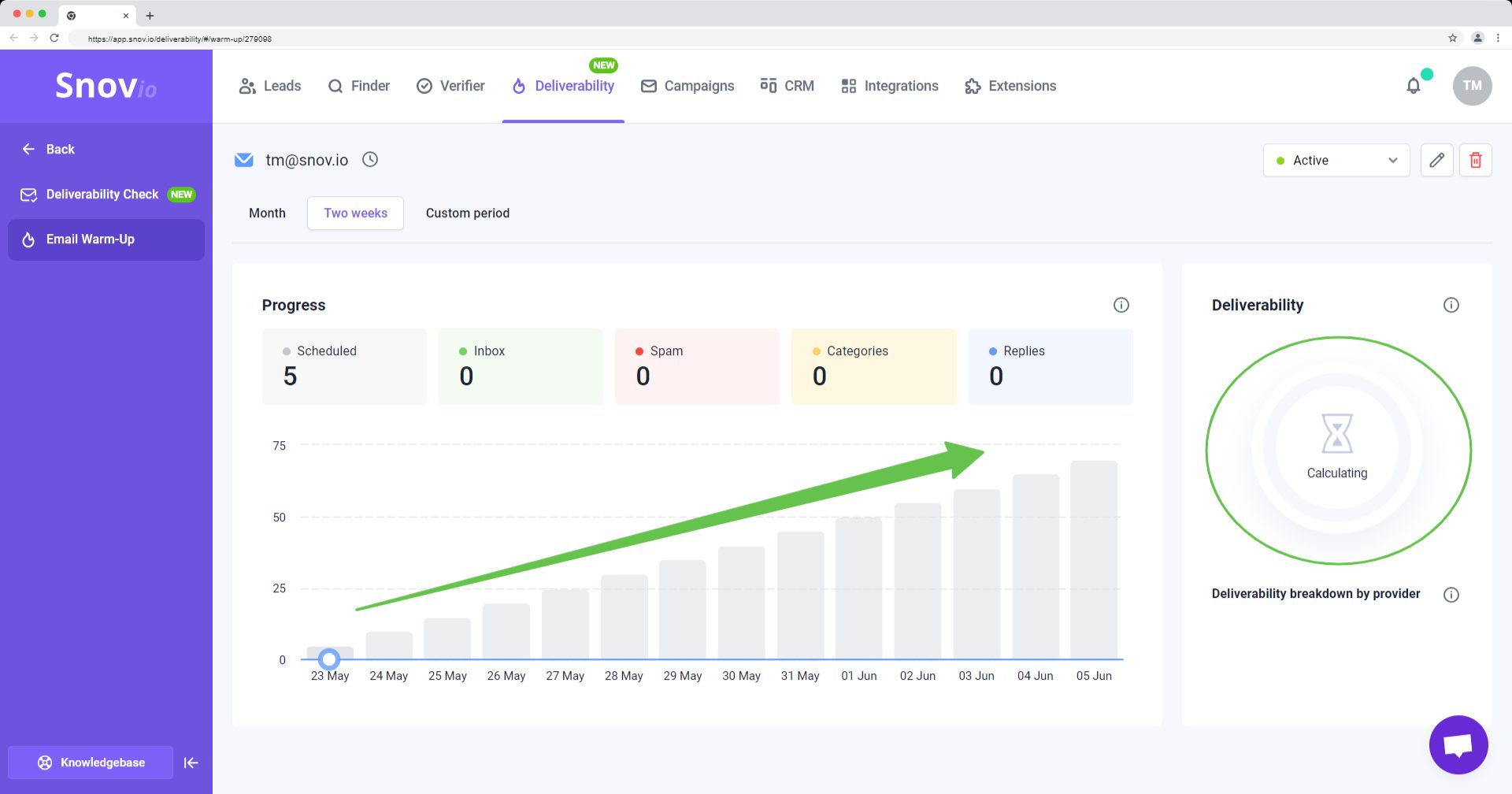This screenshot has height=794, width=1512.
Task: Open the notifications bell
Action: [1414, 86]
